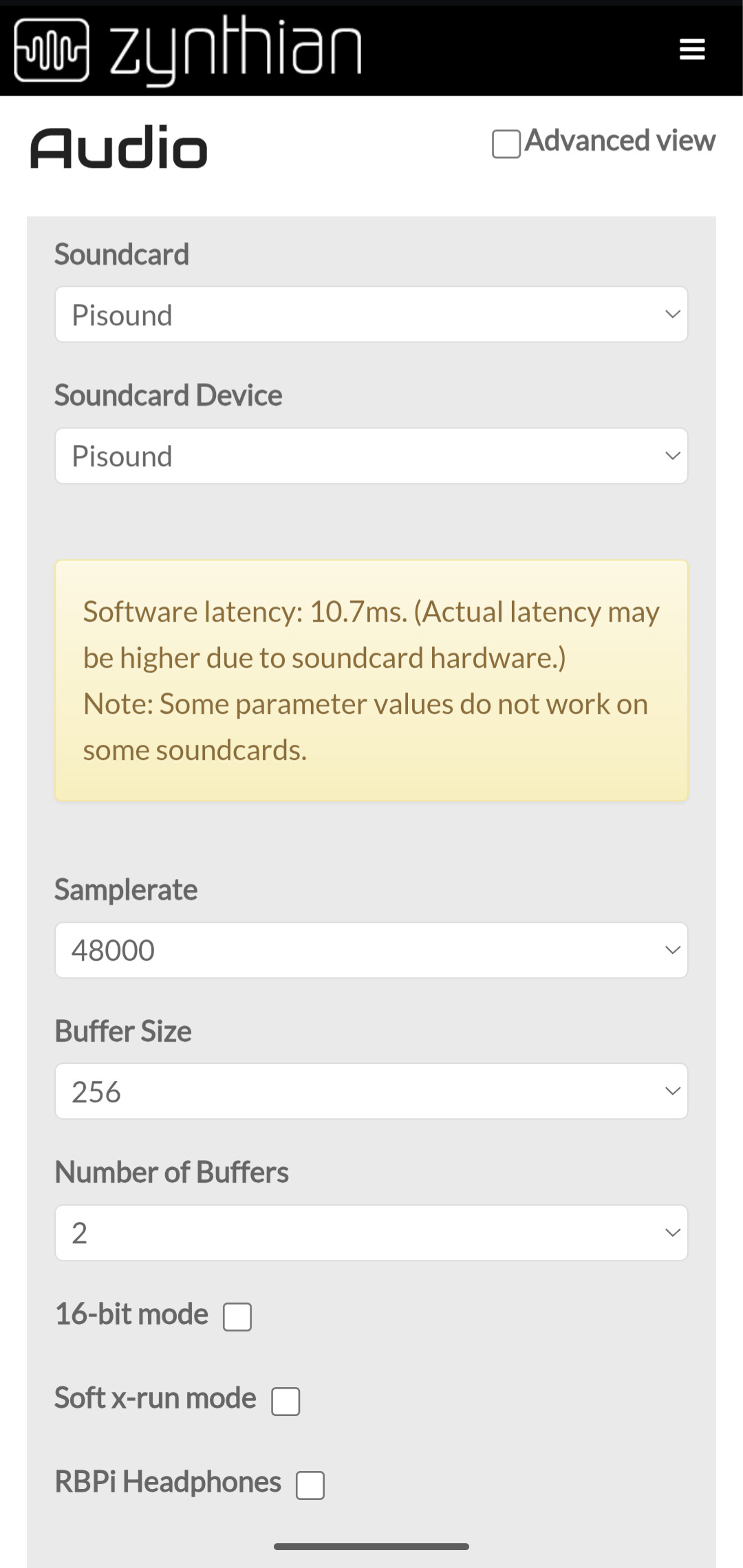Click the Advanced view label text
The height and width of the screenshot is (1568, 743).
click(620, 141)
